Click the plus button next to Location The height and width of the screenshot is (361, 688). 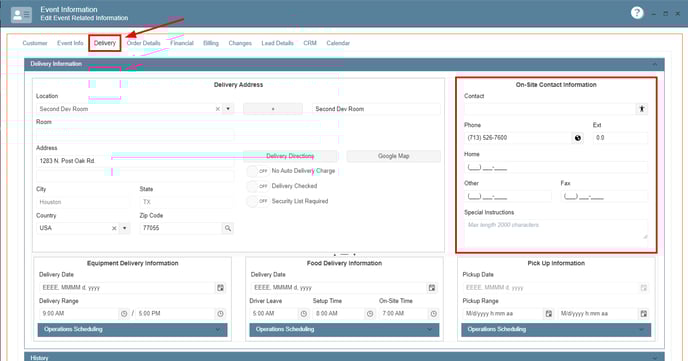coord(273,109)
